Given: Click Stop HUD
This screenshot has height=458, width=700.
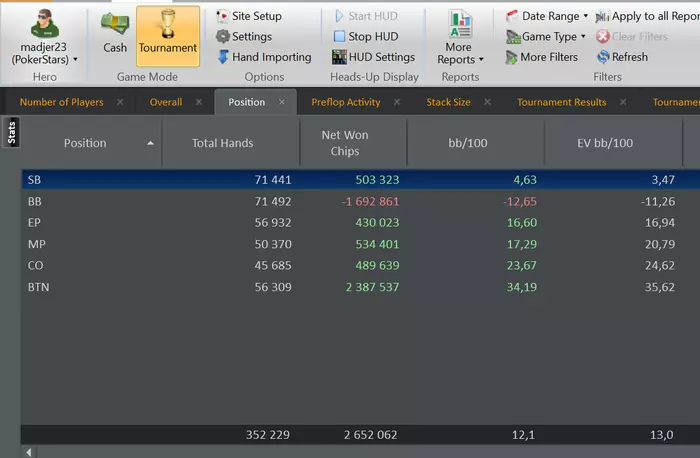Looking at the screenshot, I should [366, 37].
